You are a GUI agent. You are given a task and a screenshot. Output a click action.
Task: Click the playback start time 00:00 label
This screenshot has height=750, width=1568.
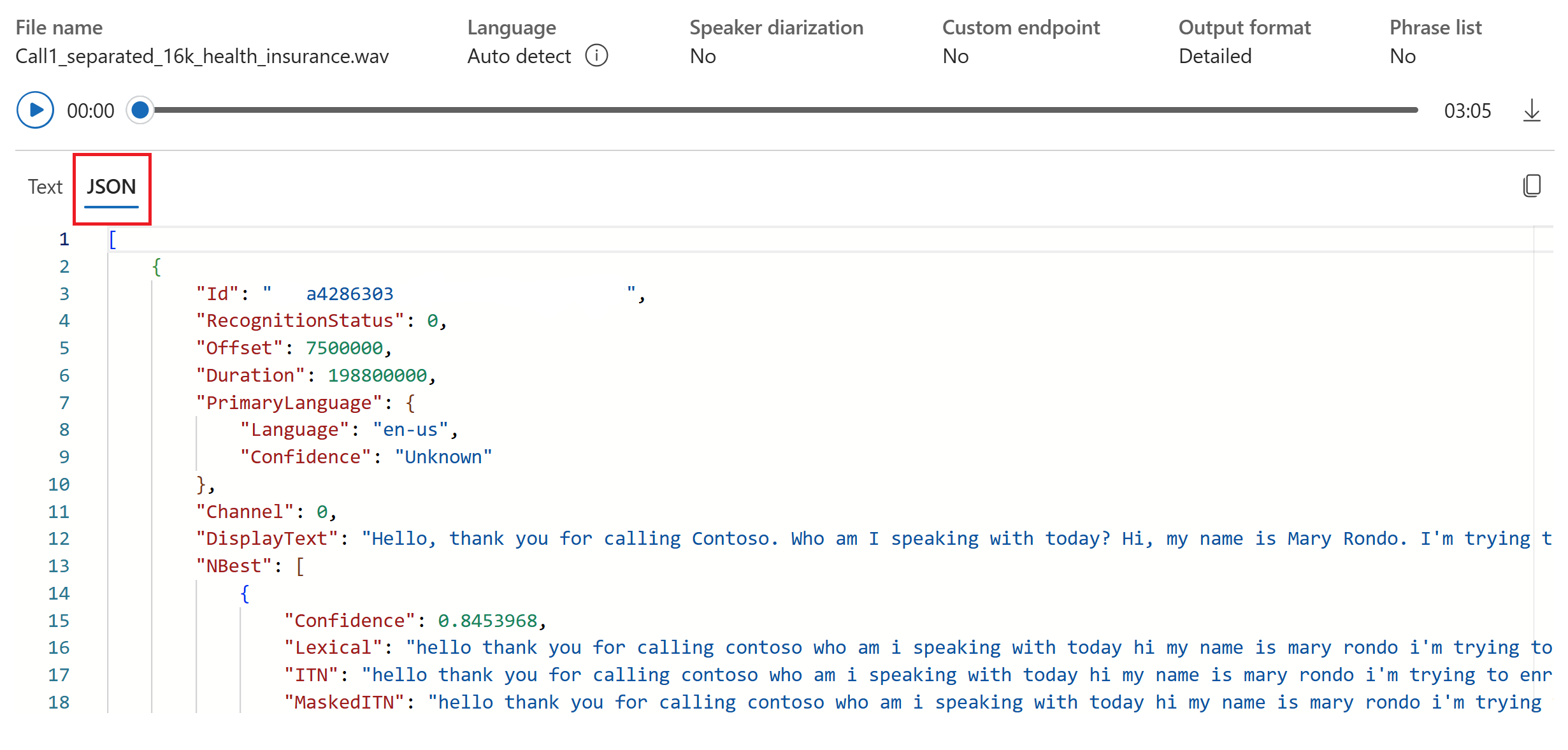tap(91, 110)
